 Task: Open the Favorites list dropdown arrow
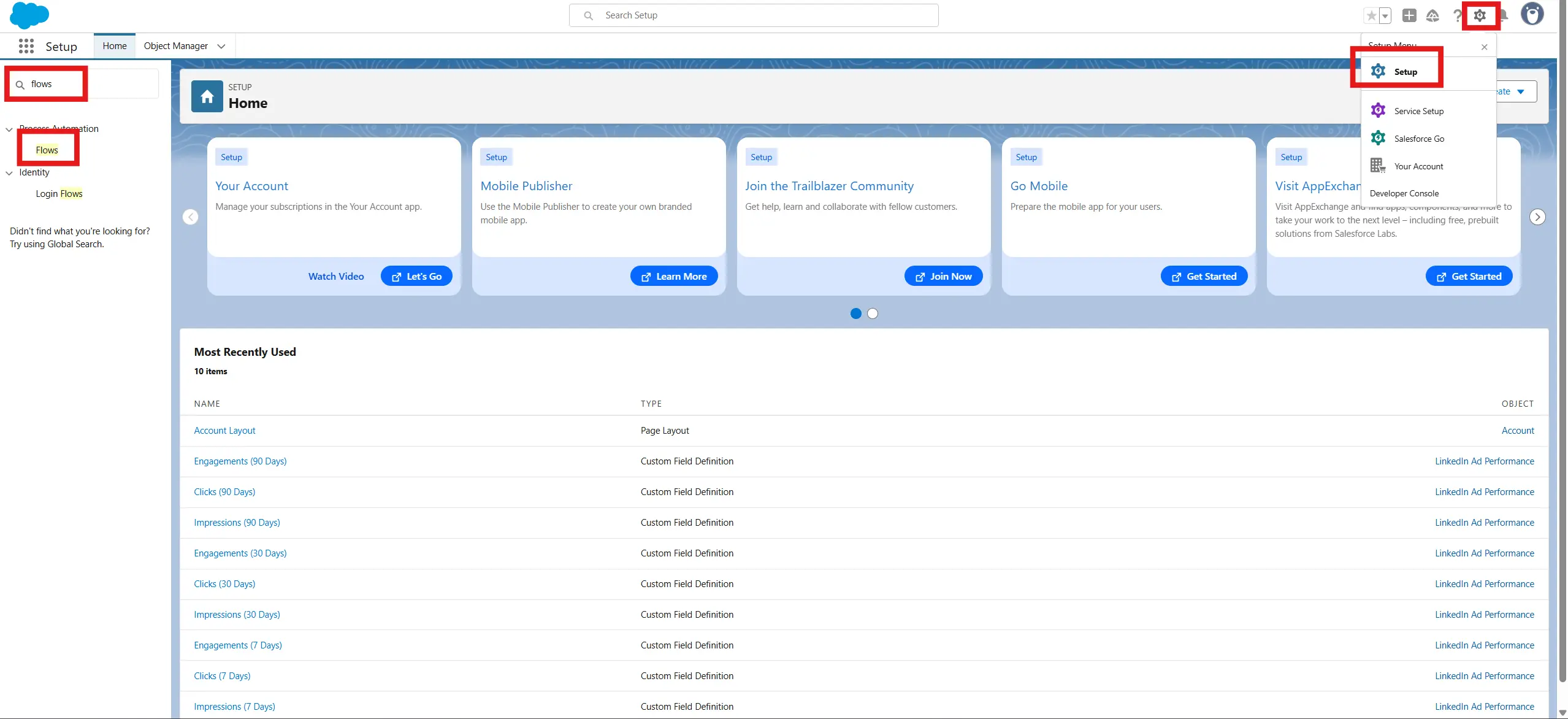1385,16
